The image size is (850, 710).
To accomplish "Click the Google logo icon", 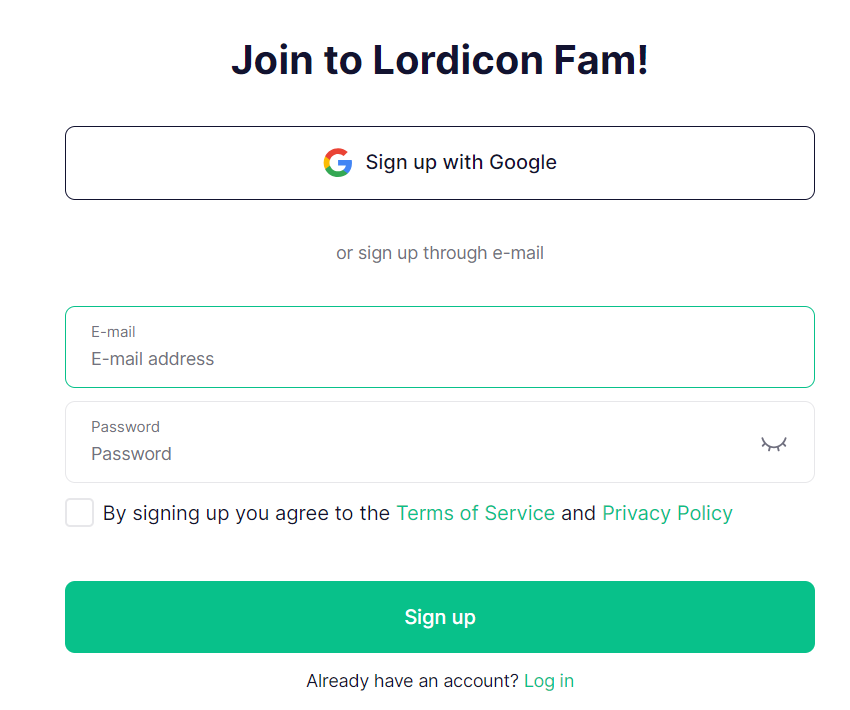I will 338,163.
